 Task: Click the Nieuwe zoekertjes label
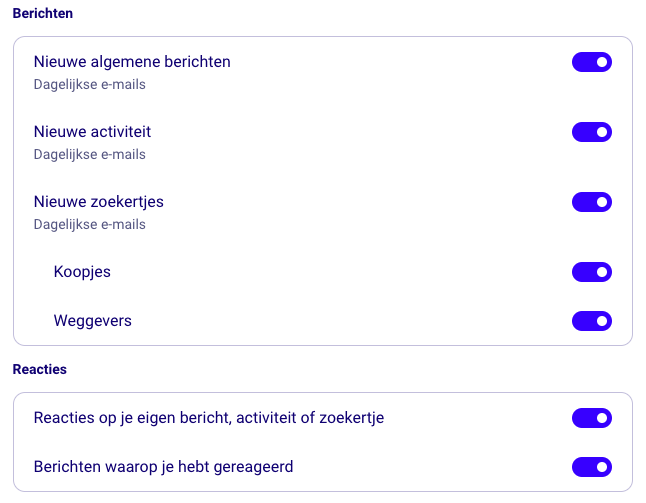coord(98,202)
